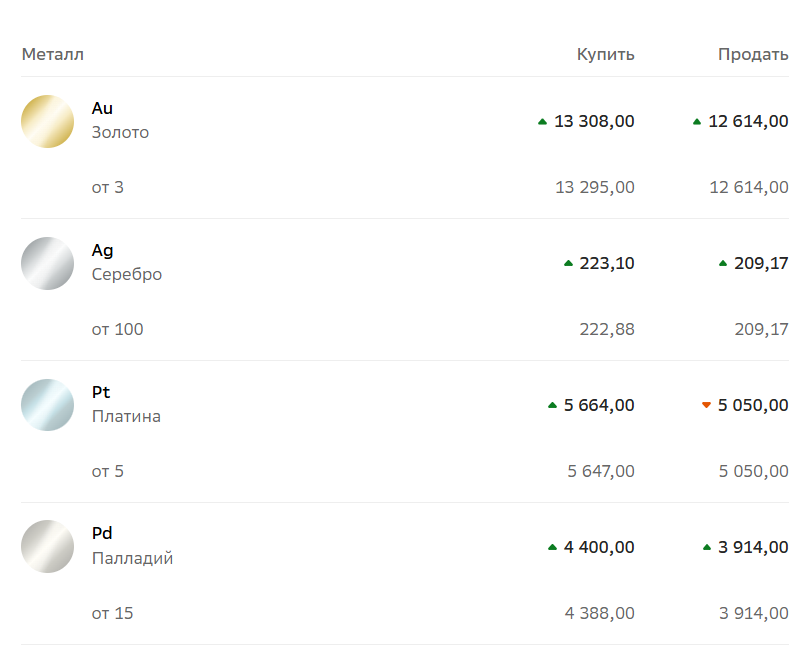
Task: Select the Платина row label
Action: 126,416
